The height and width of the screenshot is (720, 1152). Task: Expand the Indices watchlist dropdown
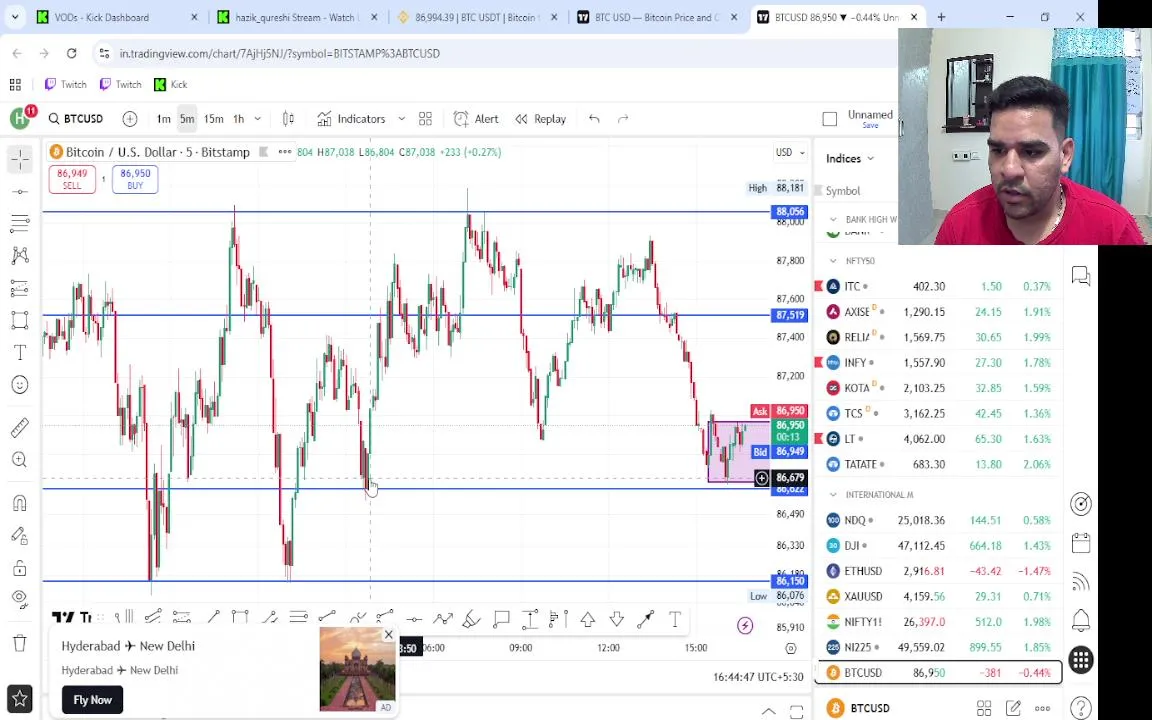coord(850,159)
